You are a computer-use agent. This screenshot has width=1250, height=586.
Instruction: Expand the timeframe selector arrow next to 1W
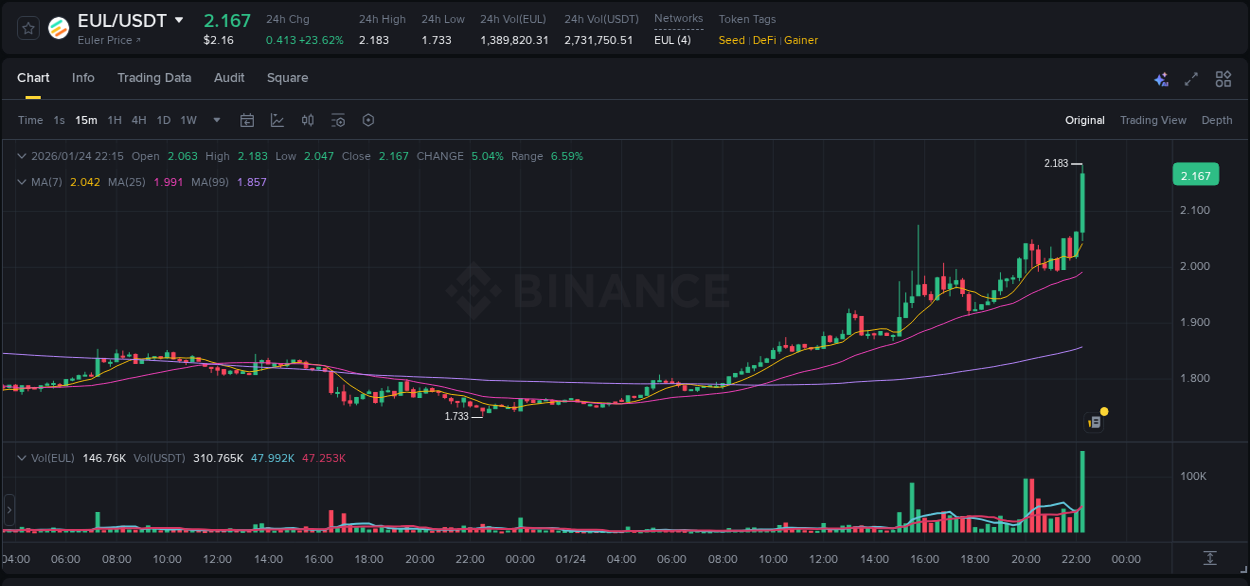click(216, 120)
